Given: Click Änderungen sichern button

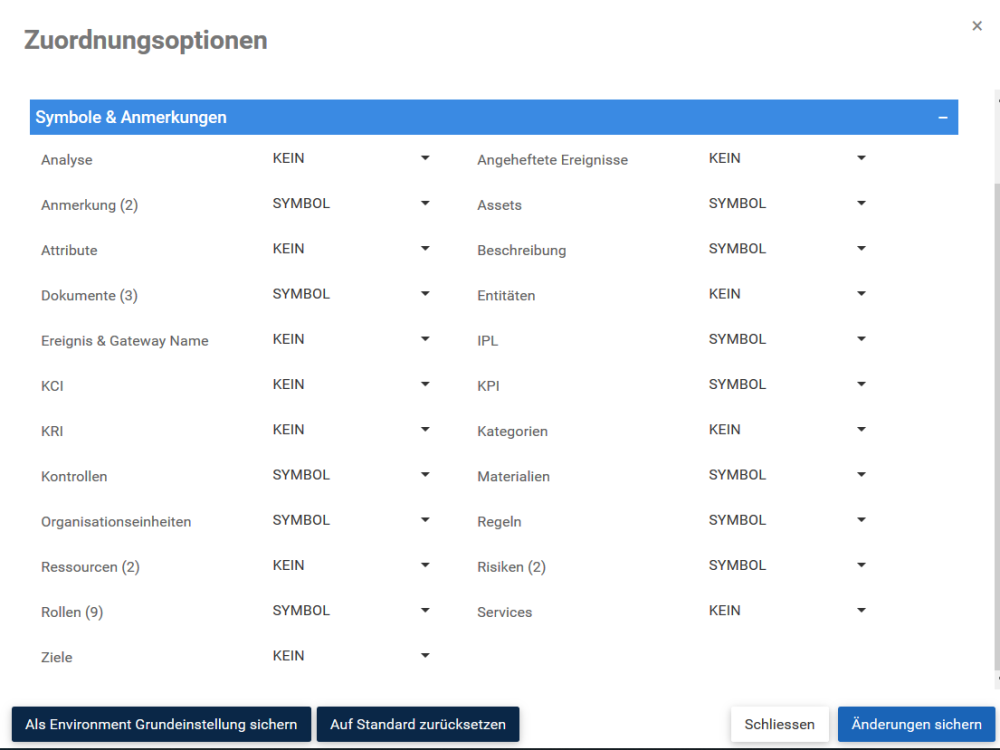Looking at the screenshot, I should click(x=916, y=724).
